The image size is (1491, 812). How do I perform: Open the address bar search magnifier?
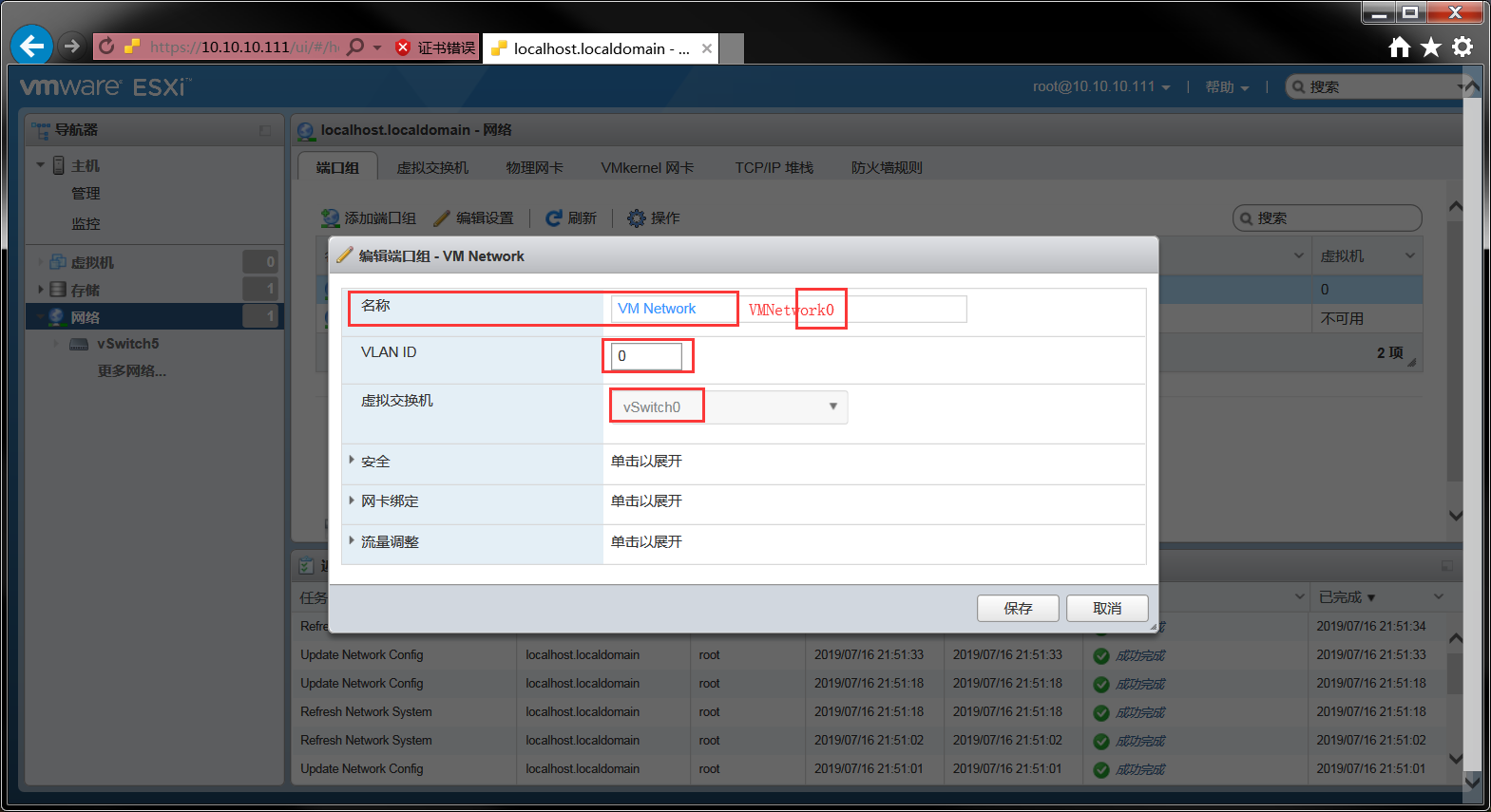355,47
